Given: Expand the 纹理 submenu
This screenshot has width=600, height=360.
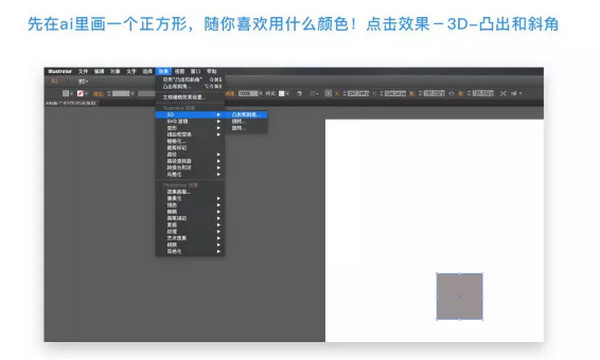Looking at the screenshot, I should coord(190,231).
